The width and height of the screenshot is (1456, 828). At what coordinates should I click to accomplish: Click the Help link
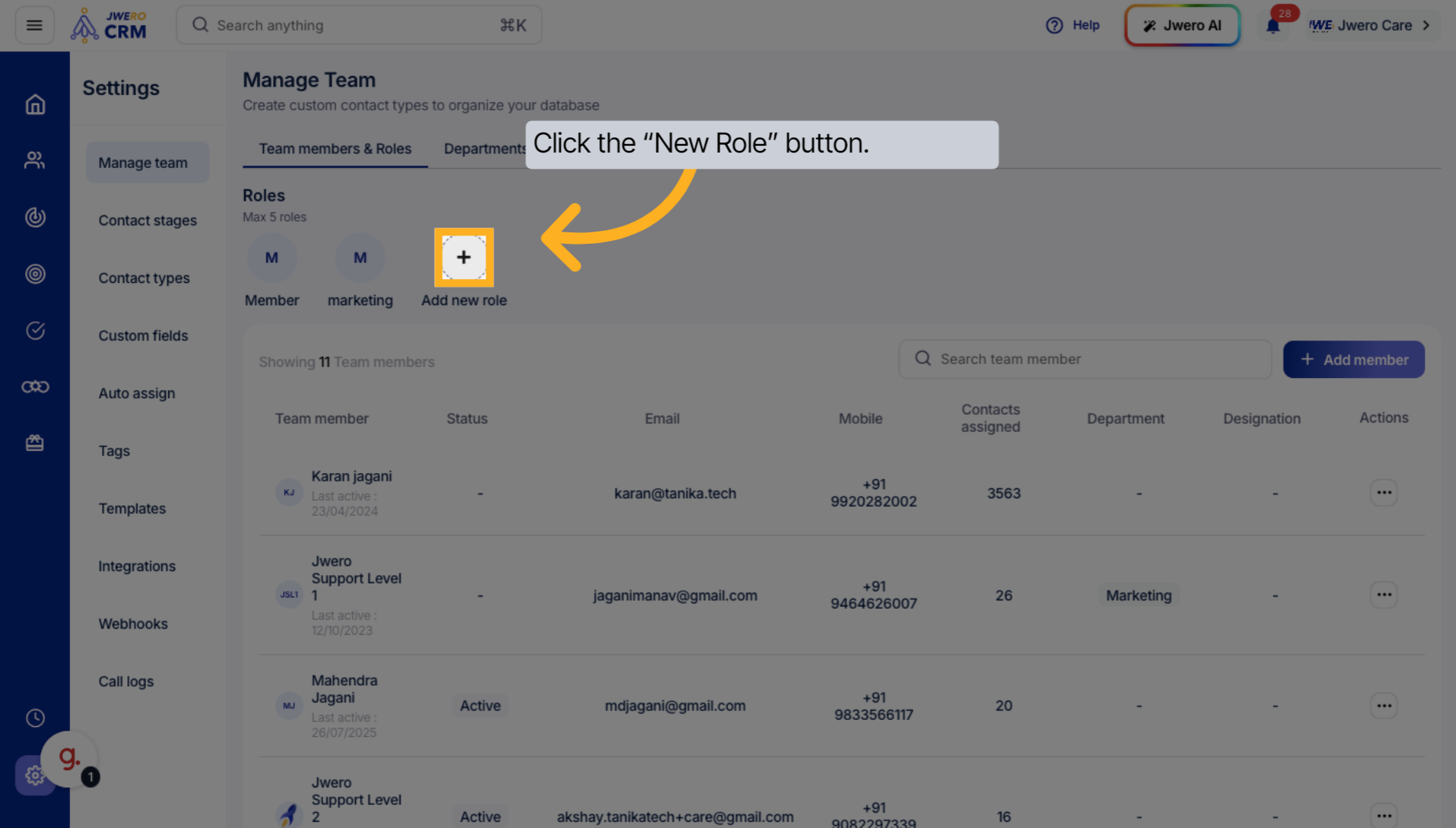(x=1072, y=25)
